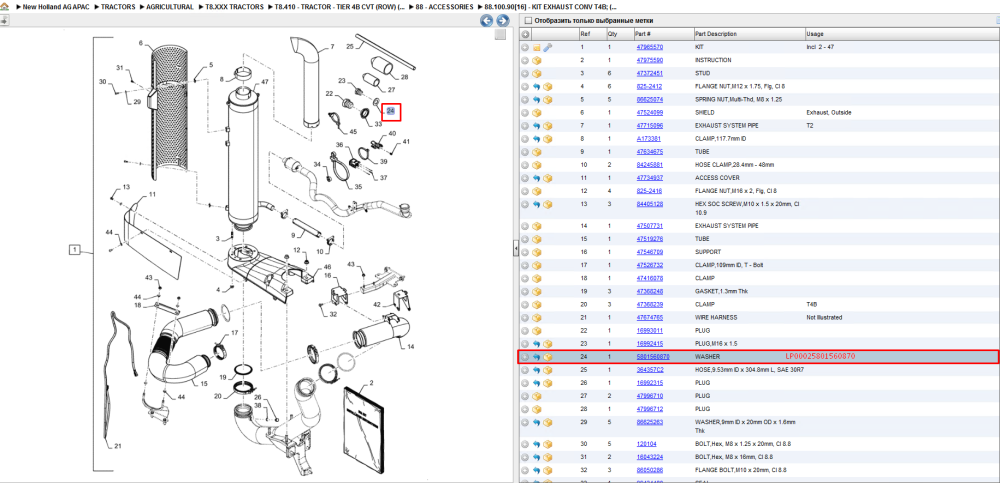Click the package icon for FLANGE BOLT M10 row
This screenshot has height=483, width=1000.
pos(547,470)
